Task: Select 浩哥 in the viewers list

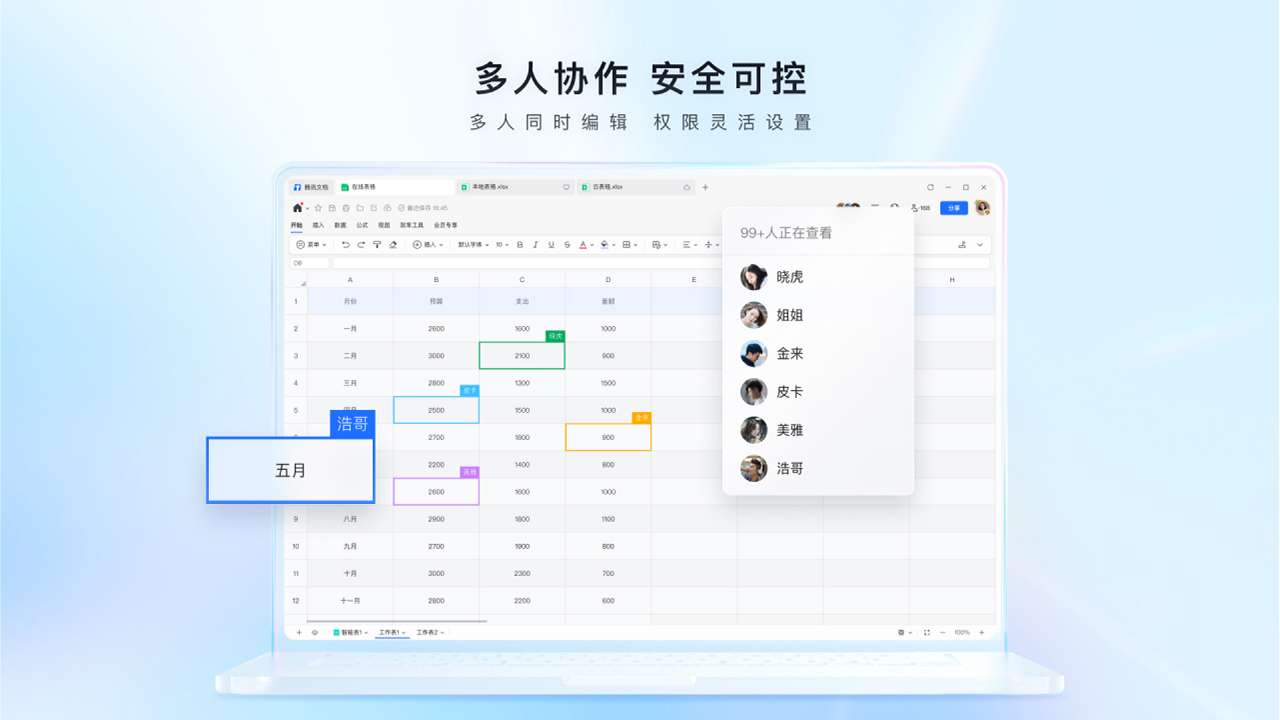Action: (818, 468)
